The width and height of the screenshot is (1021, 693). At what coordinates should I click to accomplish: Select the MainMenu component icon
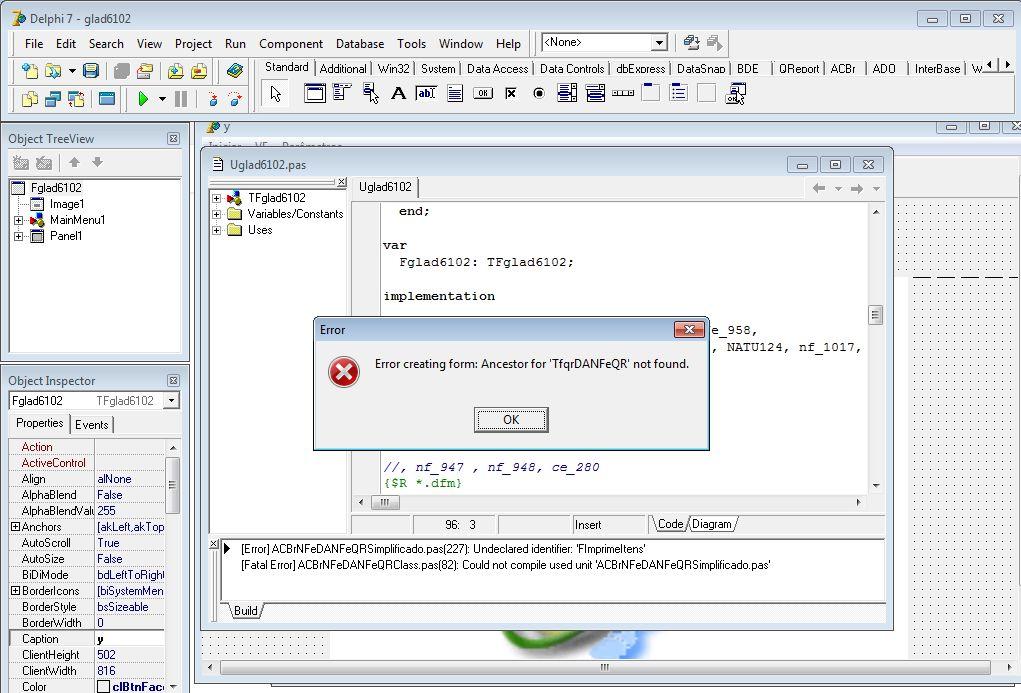(342, 93)
